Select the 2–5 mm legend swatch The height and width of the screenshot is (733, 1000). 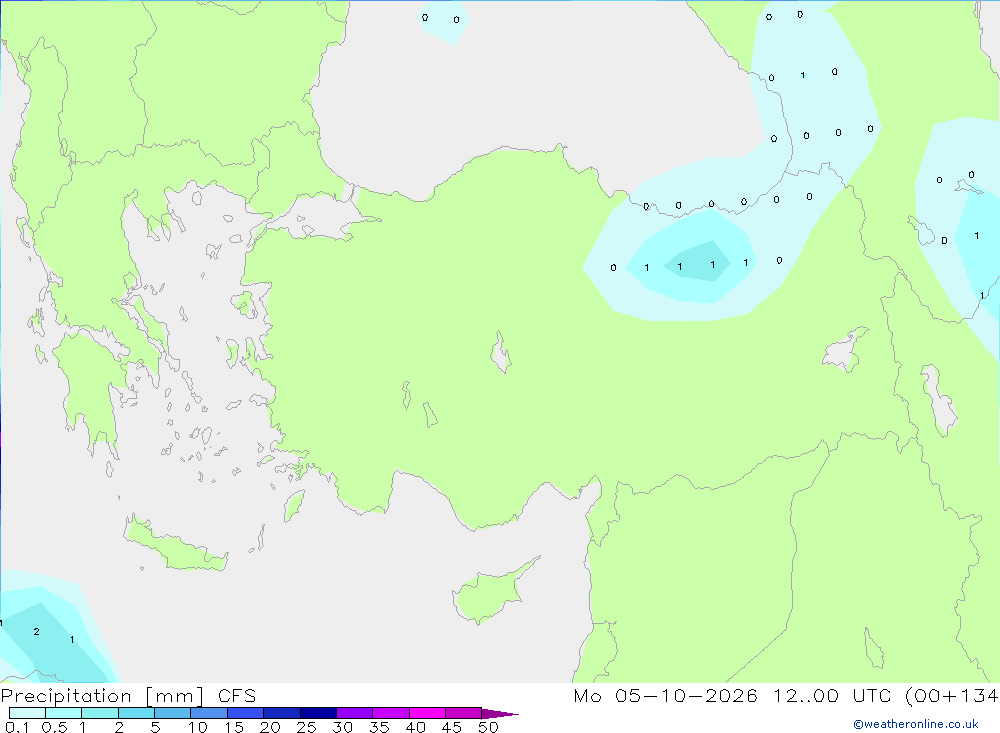[x=136, y=713]
